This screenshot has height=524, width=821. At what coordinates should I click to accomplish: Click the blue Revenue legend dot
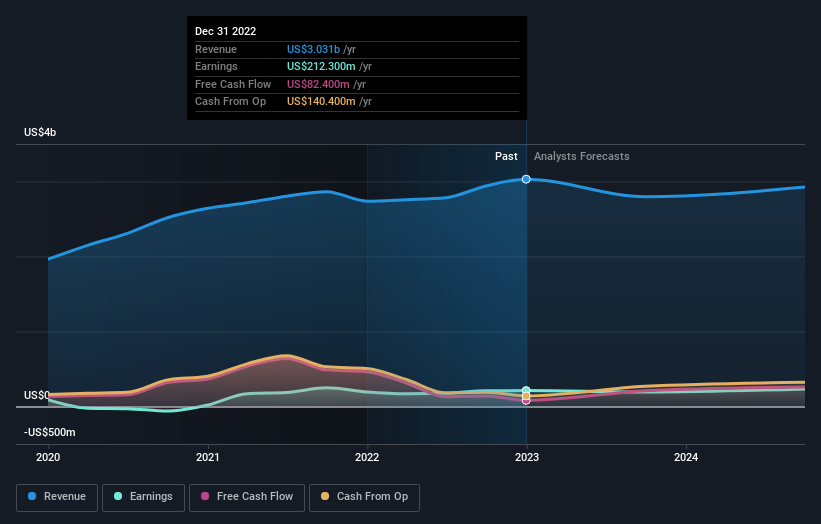click(x=32, y=496)
